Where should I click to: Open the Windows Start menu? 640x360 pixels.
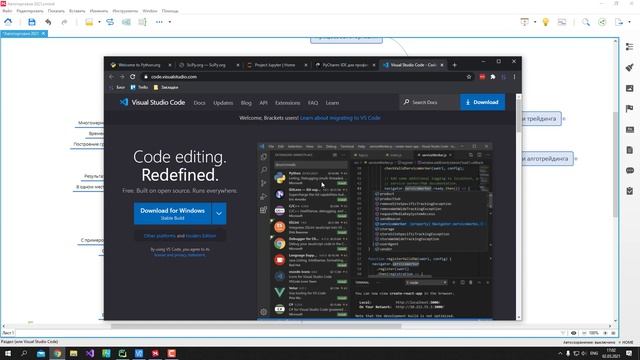[x=7, y=353]
